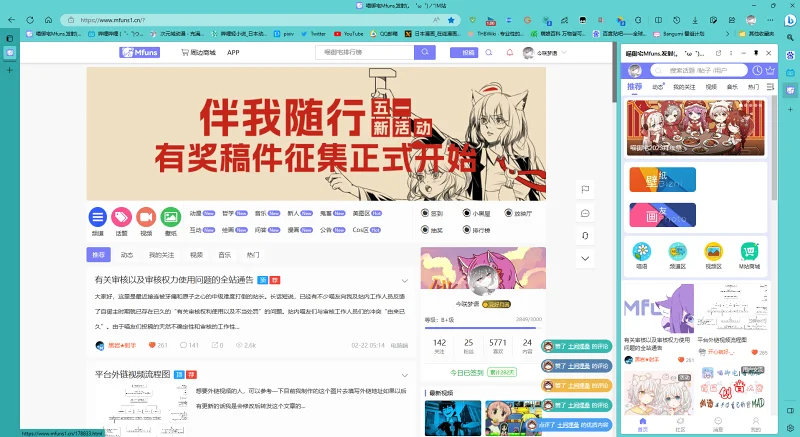Click the blue chat 放置区 icon in side panel

(x=678, y=251)
